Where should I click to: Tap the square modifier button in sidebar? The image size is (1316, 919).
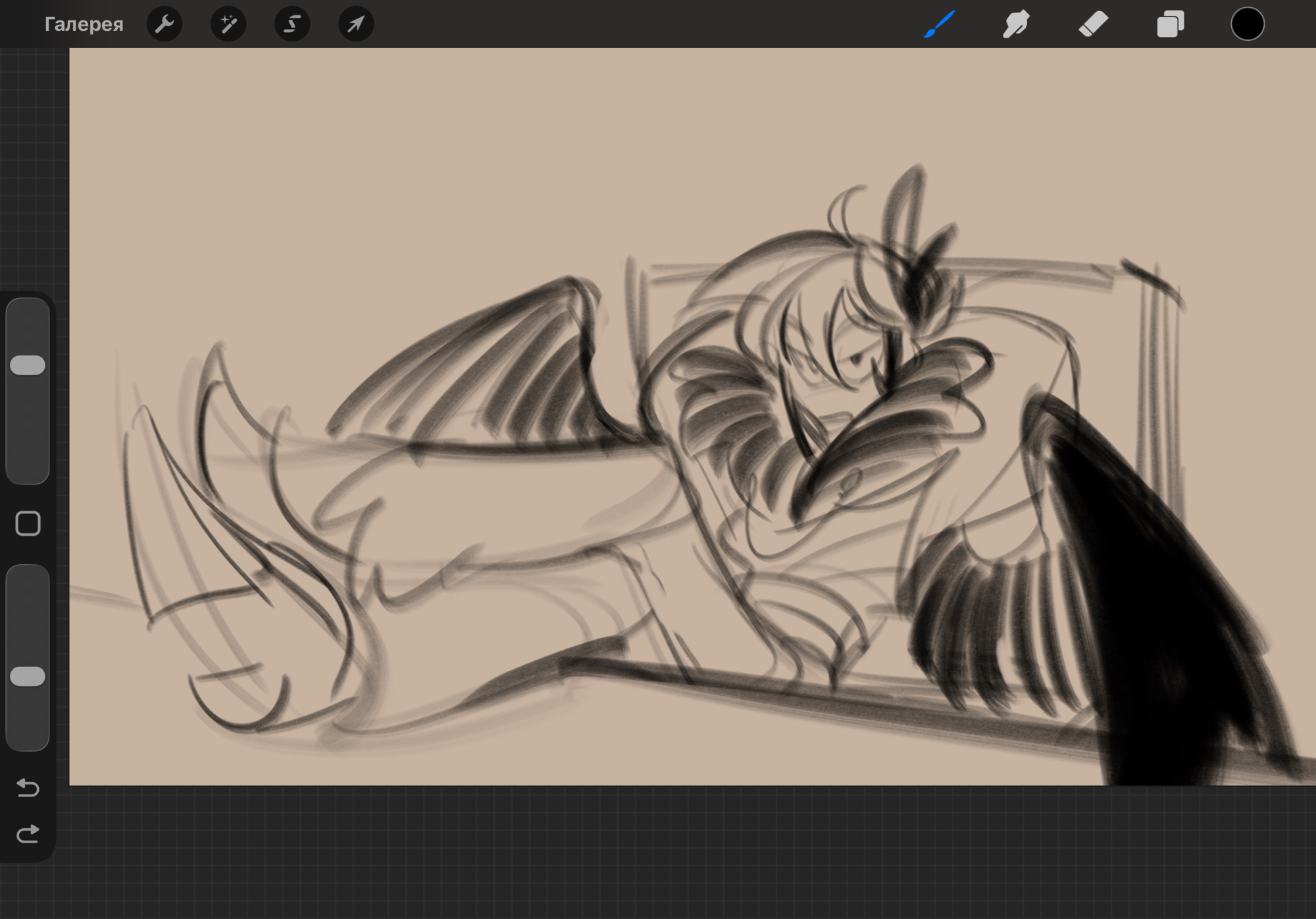tap(28, 524)
